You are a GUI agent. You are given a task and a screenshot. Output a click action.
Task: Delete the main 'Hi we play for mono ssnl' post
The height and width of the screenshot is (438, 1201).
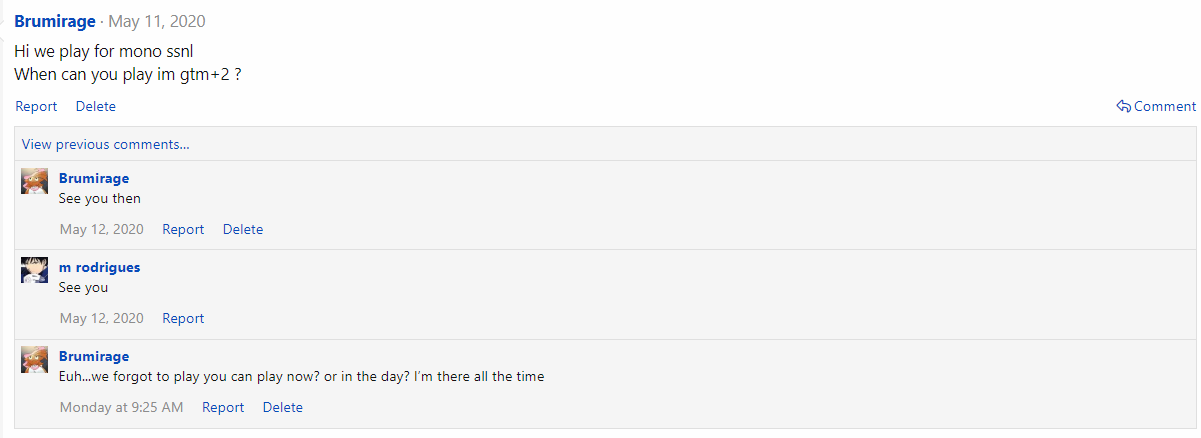coord(96,106)
